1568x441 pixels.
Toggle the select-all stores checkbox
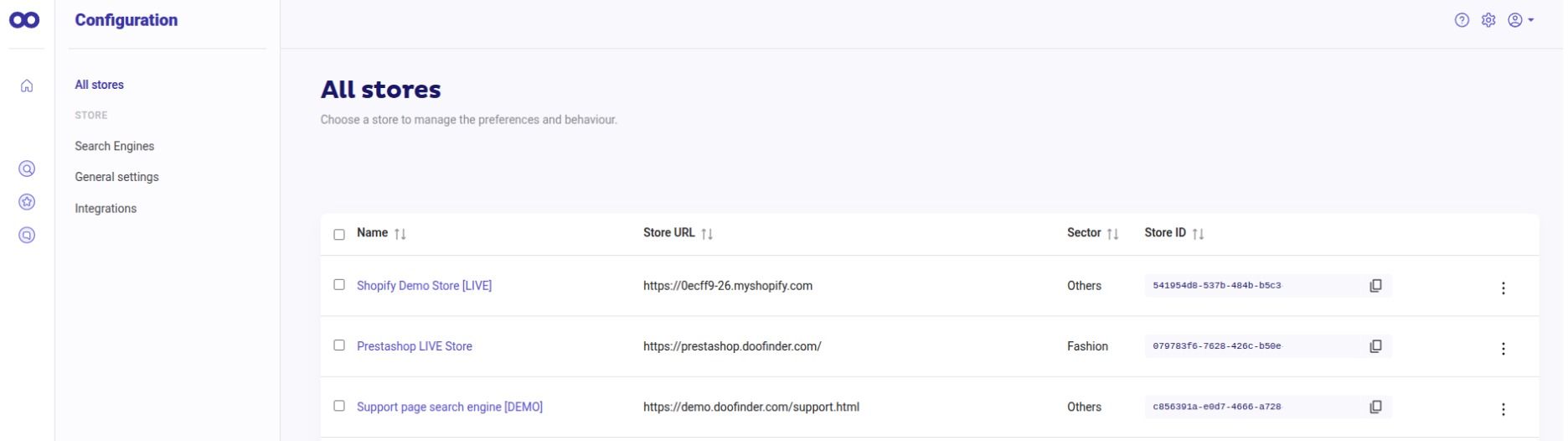coord(339,235)
